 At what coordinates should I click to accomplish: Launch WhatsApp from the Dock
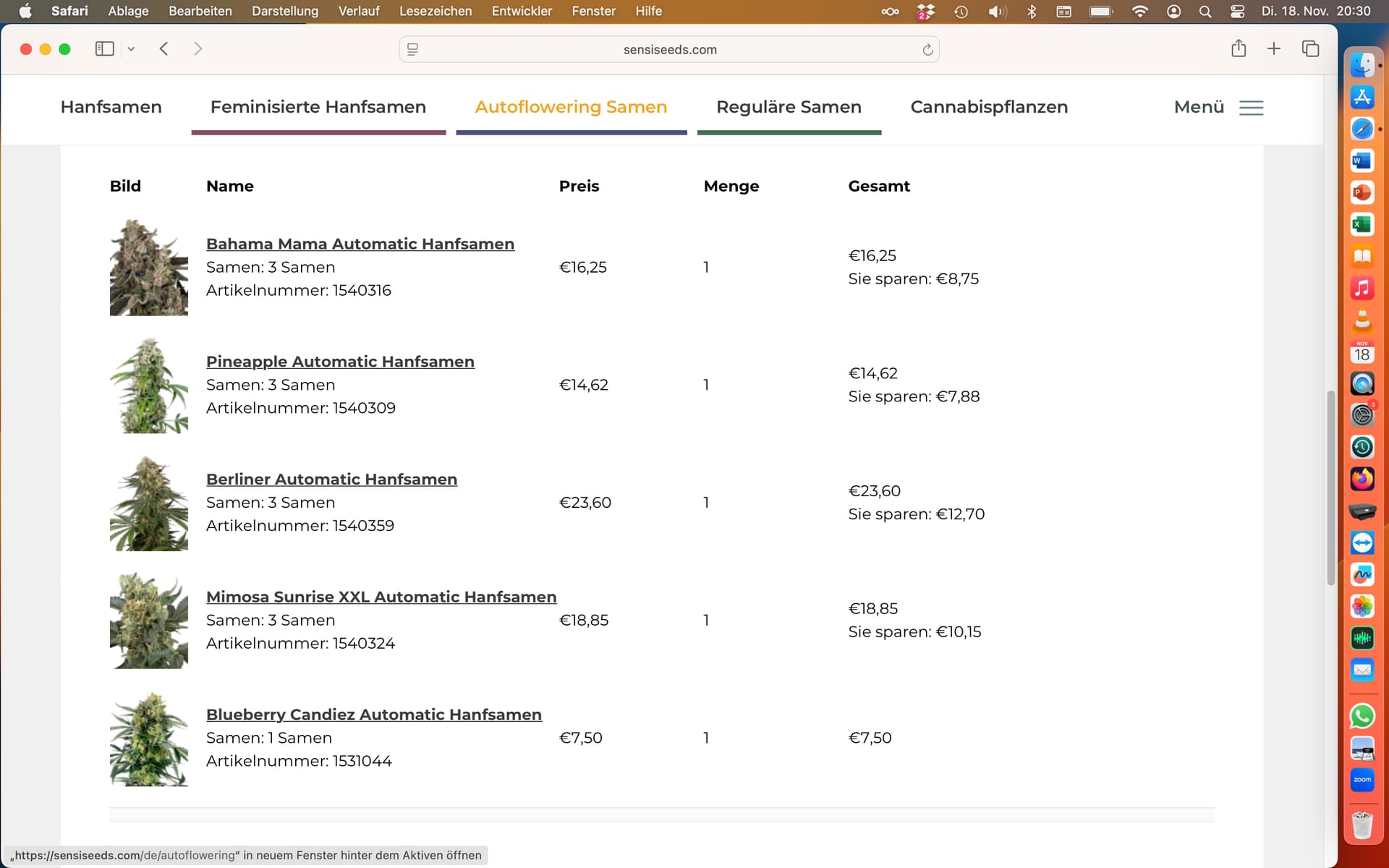point(1362,716)
